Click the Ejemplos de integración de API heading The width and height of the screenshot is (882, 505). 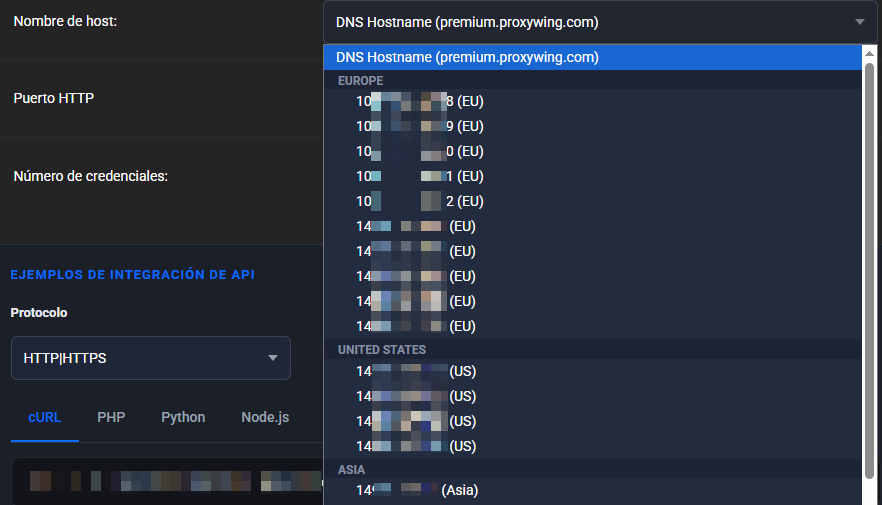click(133, 274)
